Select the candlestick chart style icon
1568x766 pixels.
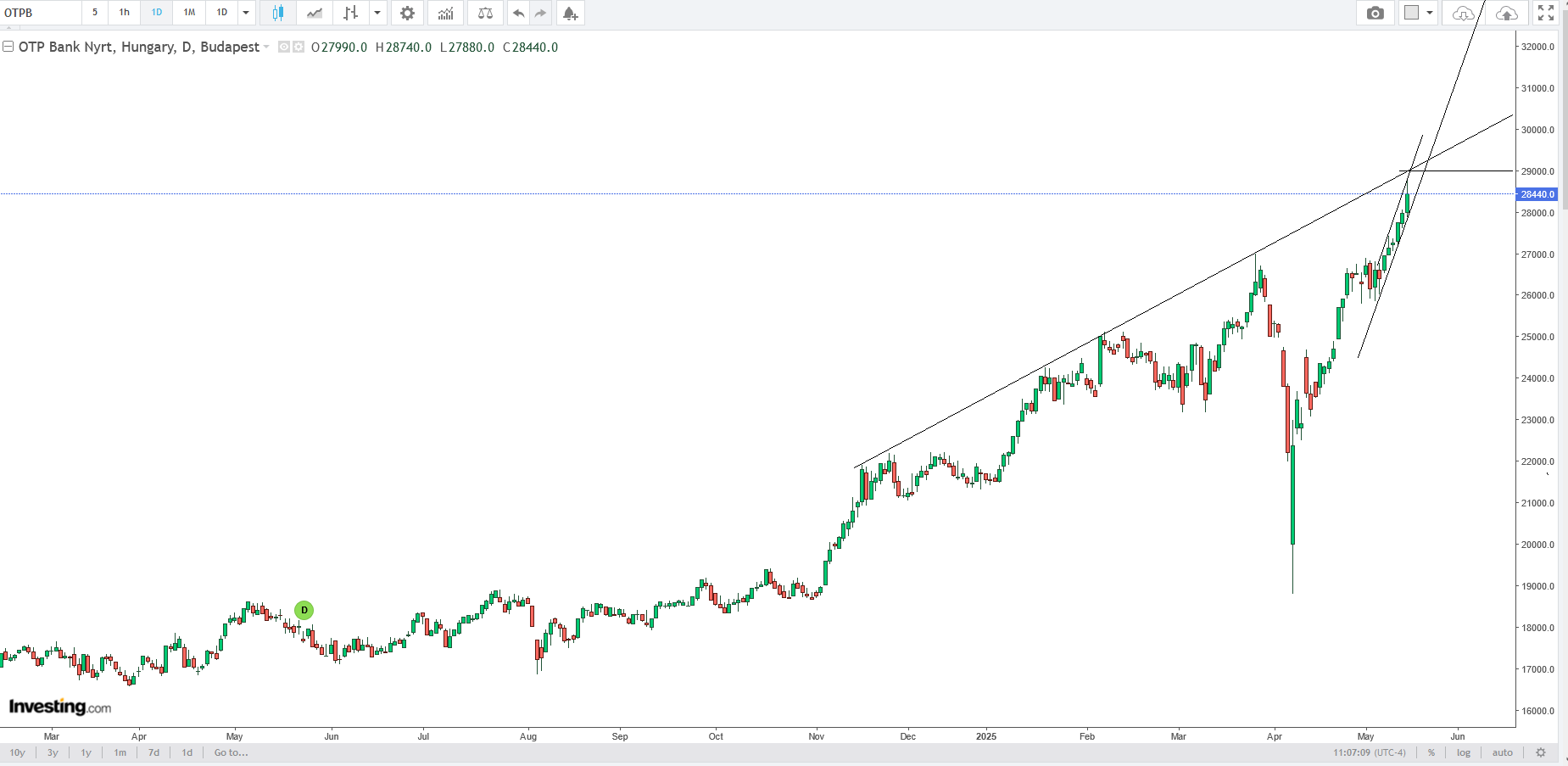pyautogui.click(x=277, y=13)
